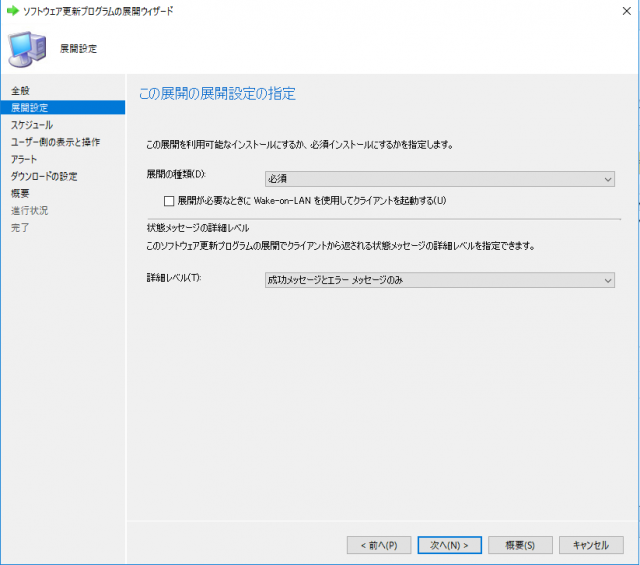Select 概要 in the left navigation
The height and width of the screenshot is (565, 640).
coord(21,193)
